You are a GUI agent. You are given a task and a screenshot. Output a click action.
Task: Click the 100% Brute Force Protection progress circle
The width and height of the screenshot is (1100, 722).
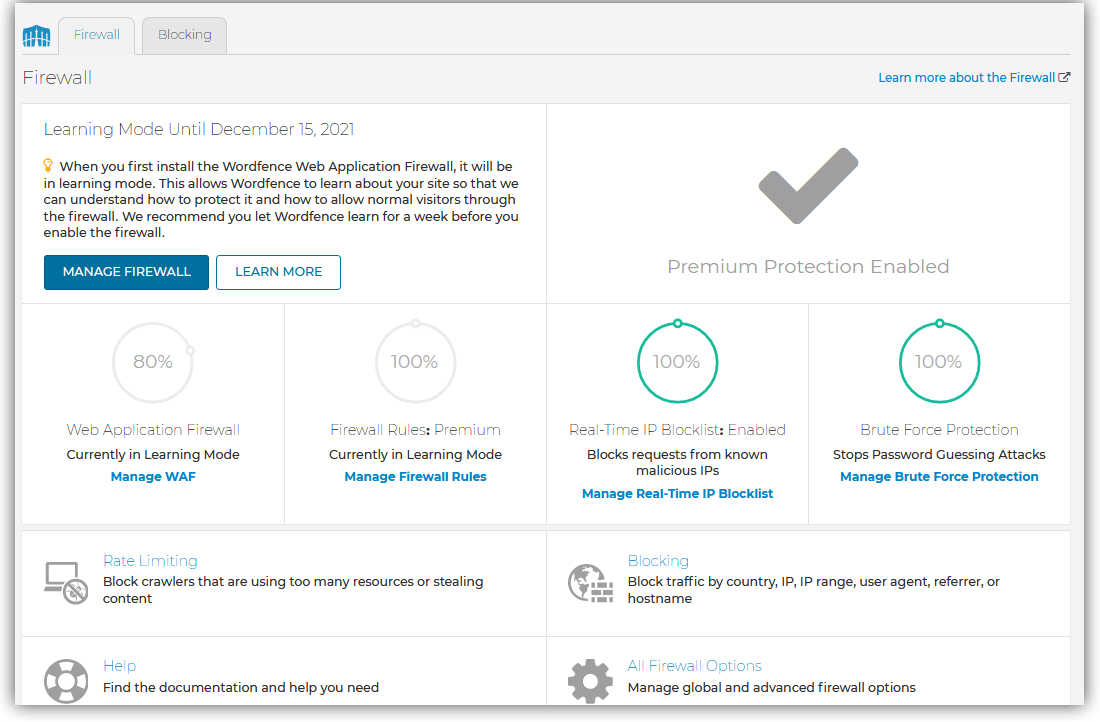tap(939, 362)
